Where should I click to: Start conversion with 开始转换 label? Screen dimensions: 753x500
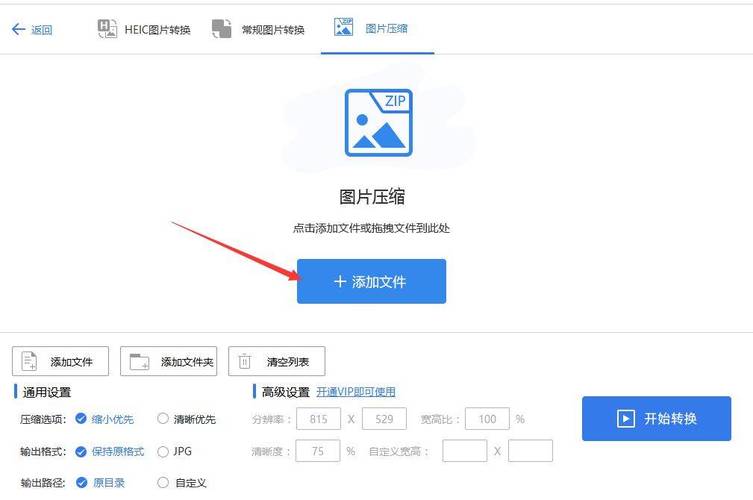[x=670, y=418]
